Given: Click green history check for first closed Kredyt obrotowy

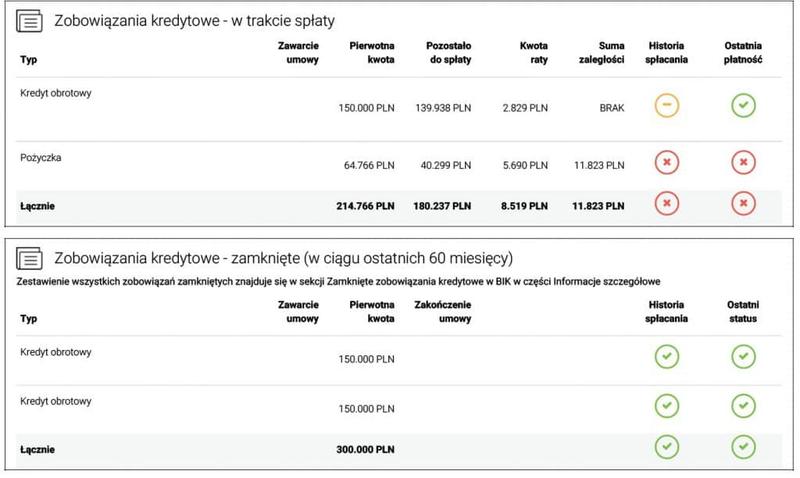Looking at the screenshot, I should tap(666, 356).
